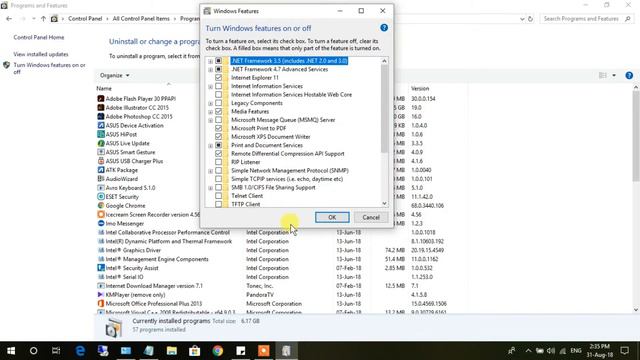Enable Simple TCPIP services checkbox
This screenshot has width=640, height=360.
tap(218, 179)
